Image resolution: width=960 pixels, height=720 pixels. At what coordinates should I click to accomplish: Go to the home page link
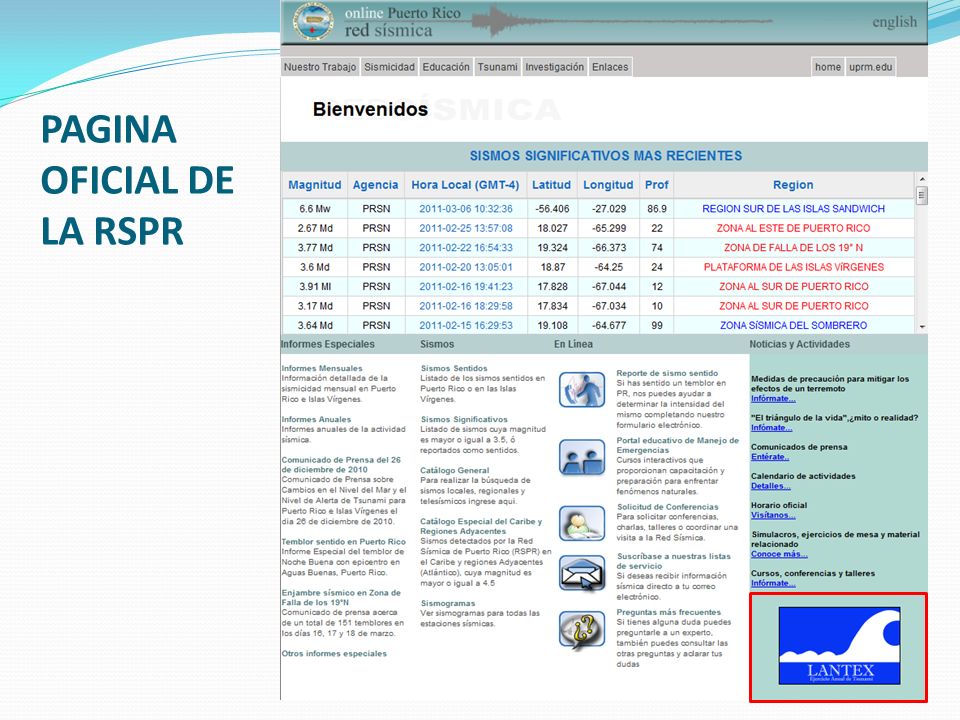click(x=828, y=67)
